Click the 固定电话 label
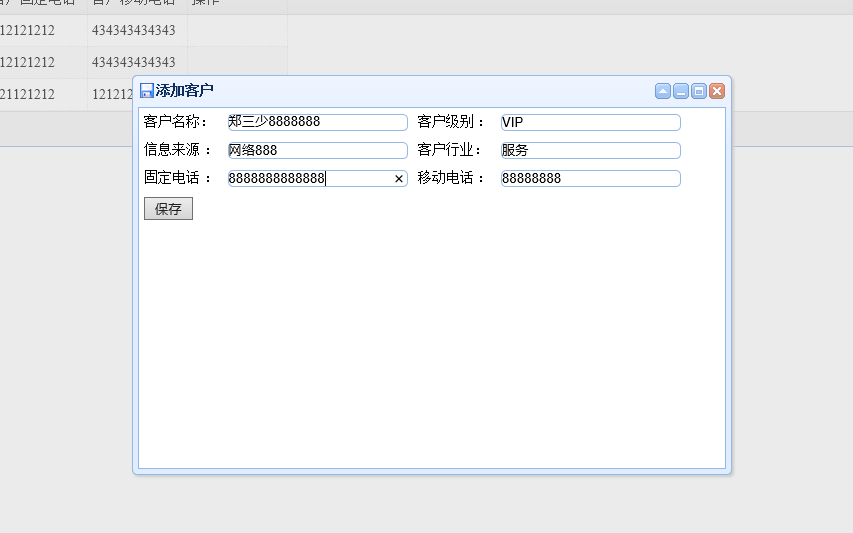This screenshot has width=853, height=533. (x=177, y=178)
